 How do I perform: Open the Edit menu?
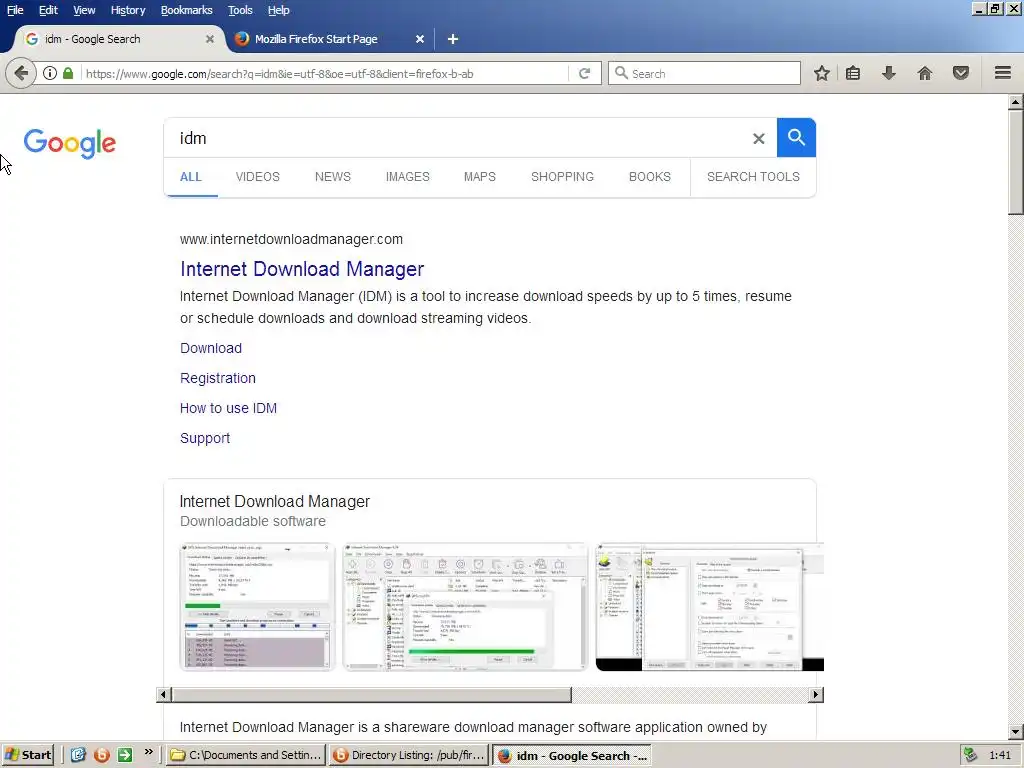pos(48,10)
